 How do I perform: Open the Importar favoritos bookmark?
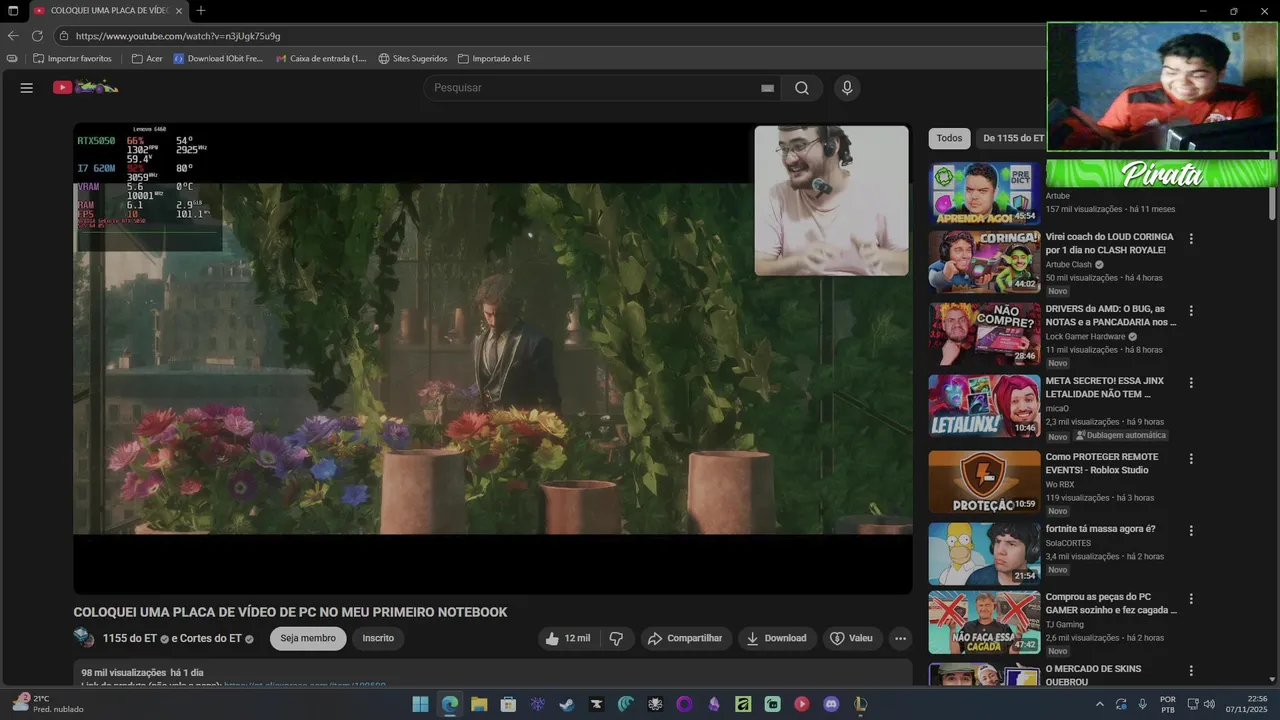coord(72,59)
